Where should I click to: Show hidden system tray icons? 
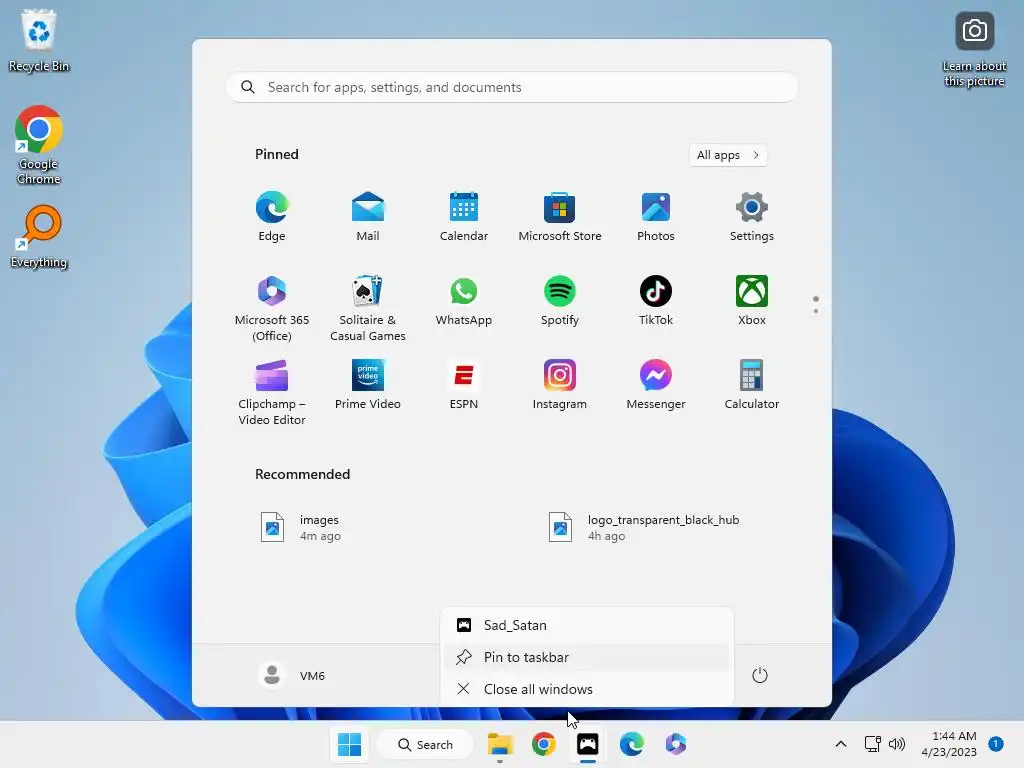click(841, 744)
